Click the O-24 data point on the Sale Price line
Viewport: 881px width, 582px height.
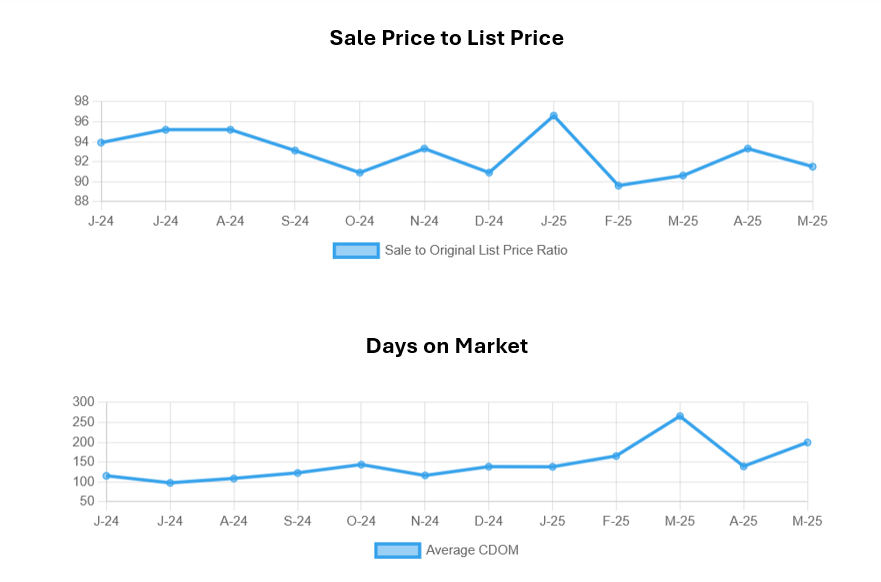(x=360, y=173)
